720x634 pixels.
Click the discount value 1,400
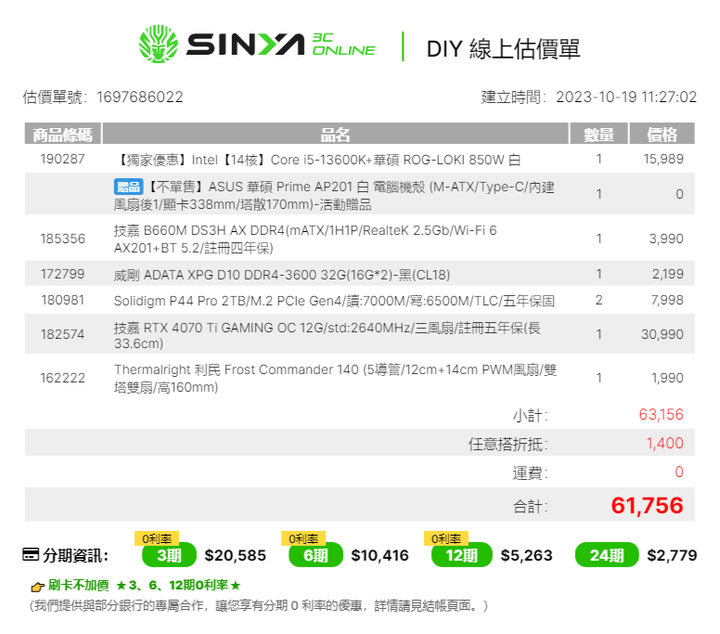pos(665,443)
